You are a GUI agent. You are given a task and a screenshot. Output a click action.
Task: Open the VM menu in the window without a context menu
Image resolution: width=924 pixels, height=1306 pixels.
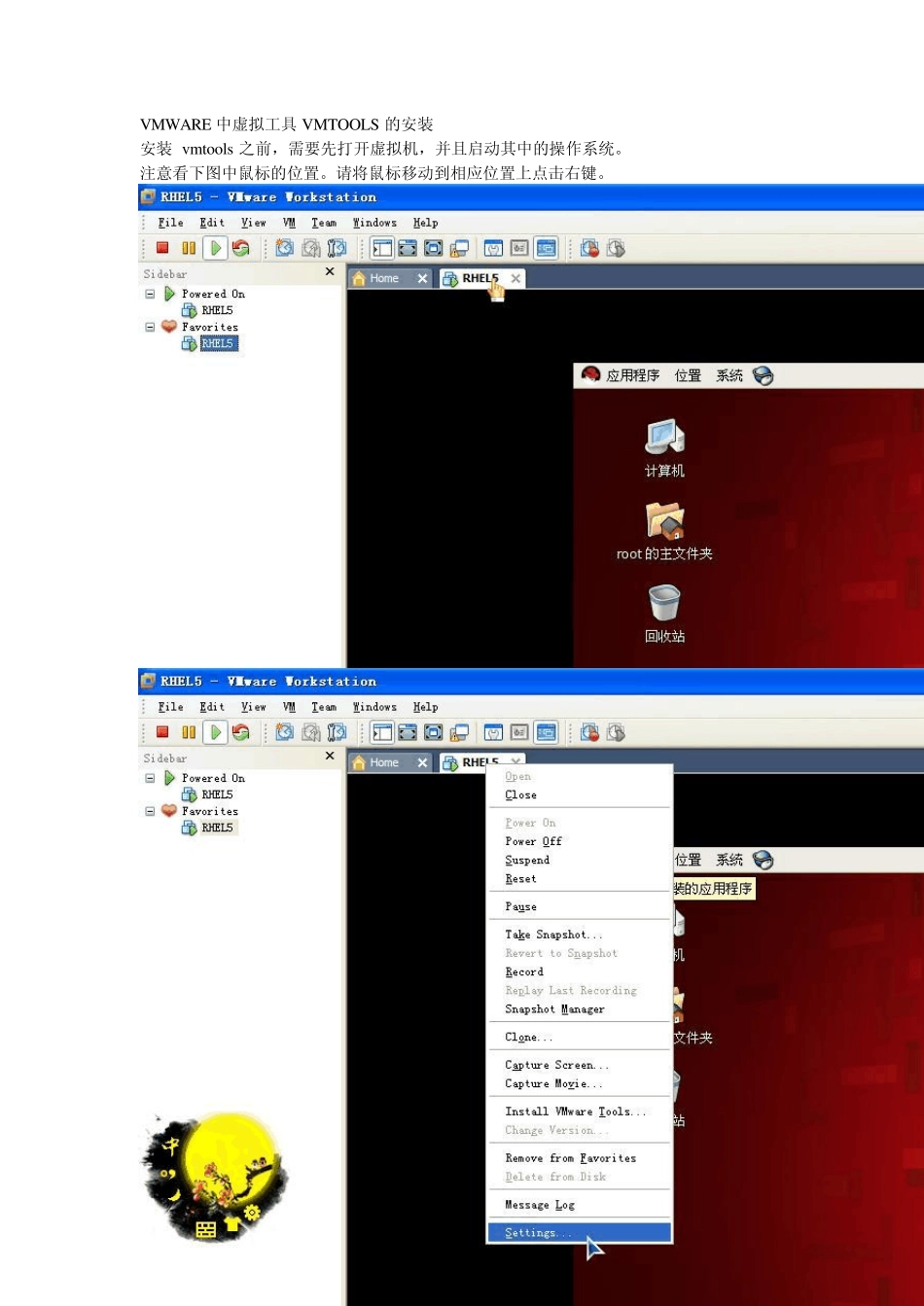coord(289,223)
